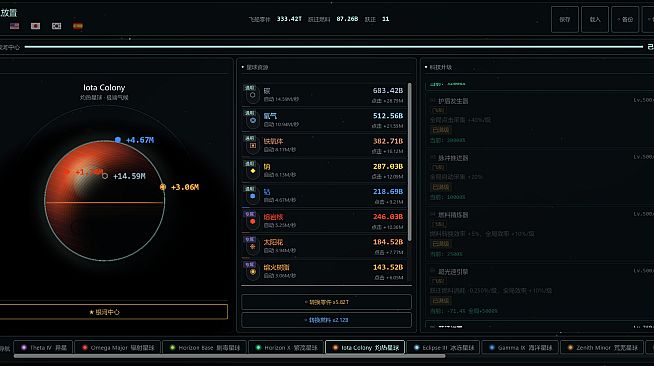This screenshot has width=654, height=366.
Task: Click the Iota Colony planet title
Action: pos(104,88)
